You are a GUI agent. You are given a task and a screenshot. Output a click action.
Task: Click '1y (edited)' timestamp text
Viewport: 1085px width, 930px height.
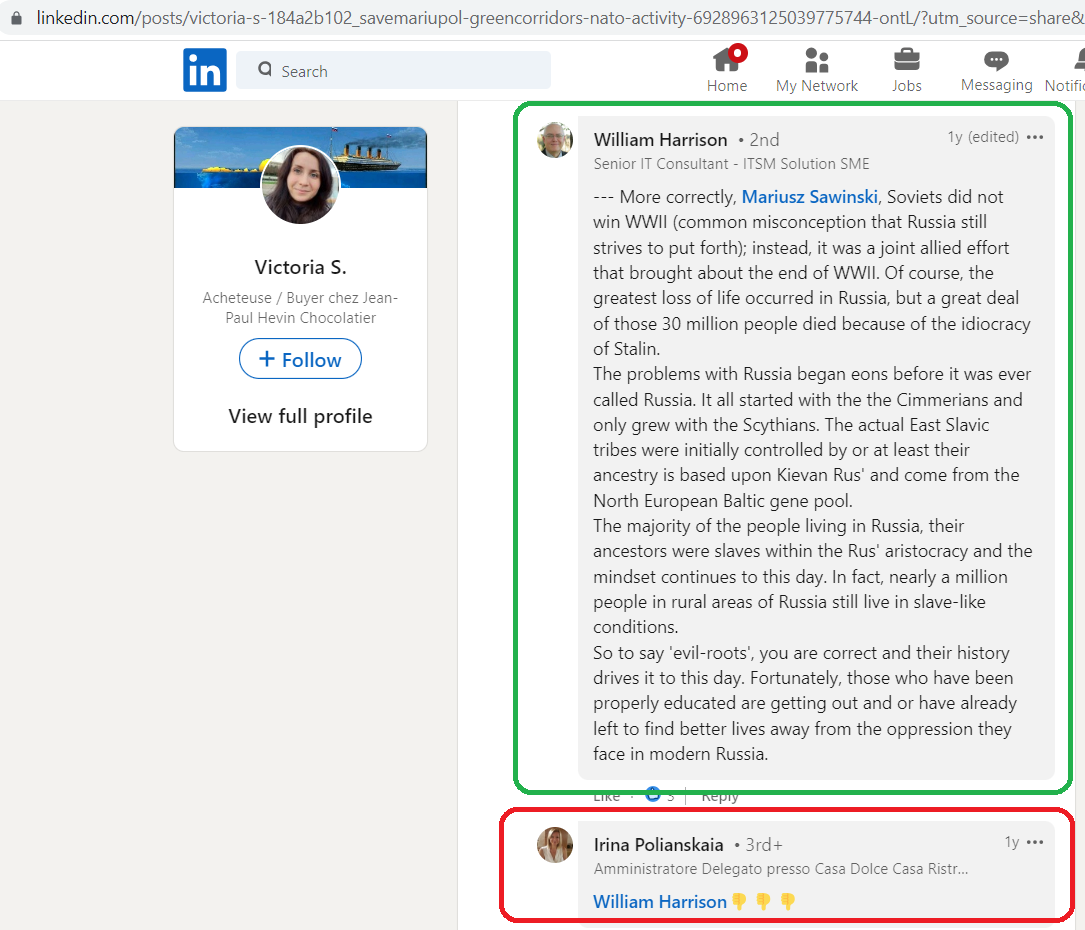pyautogui.click(x=983, y=137)
